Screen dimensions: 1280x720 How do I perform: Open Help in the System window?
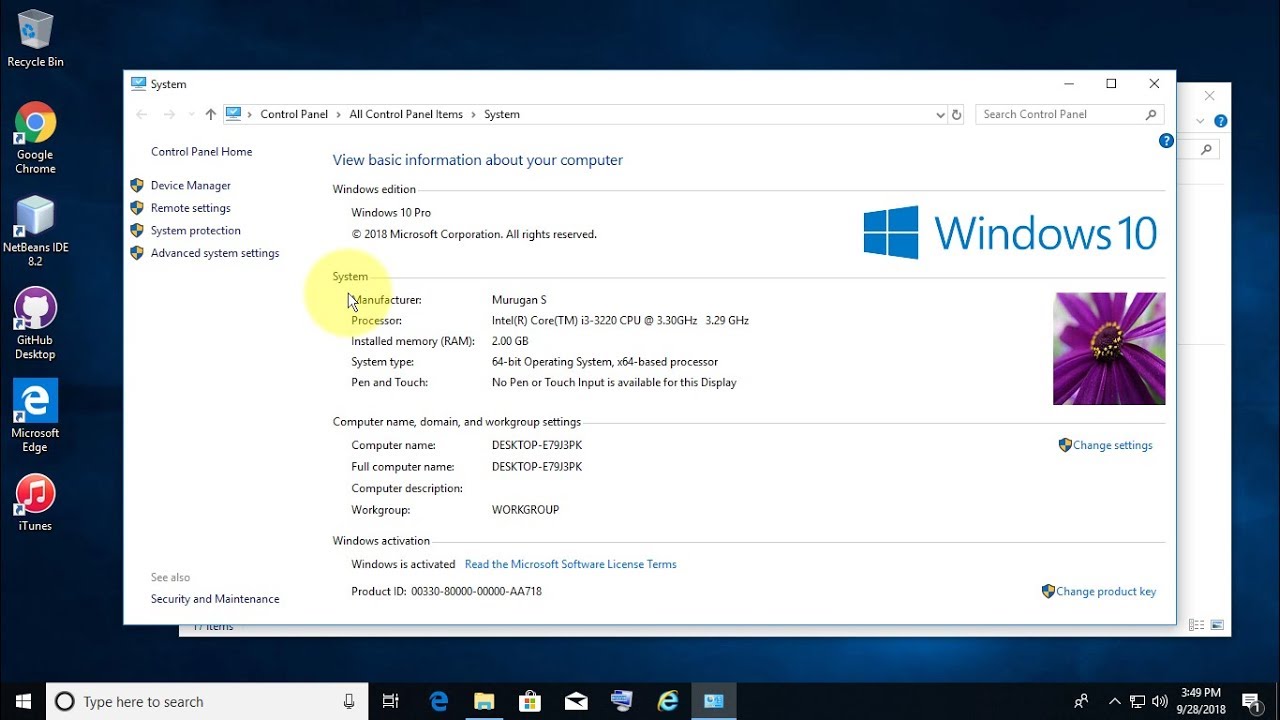coord(1166,141)
